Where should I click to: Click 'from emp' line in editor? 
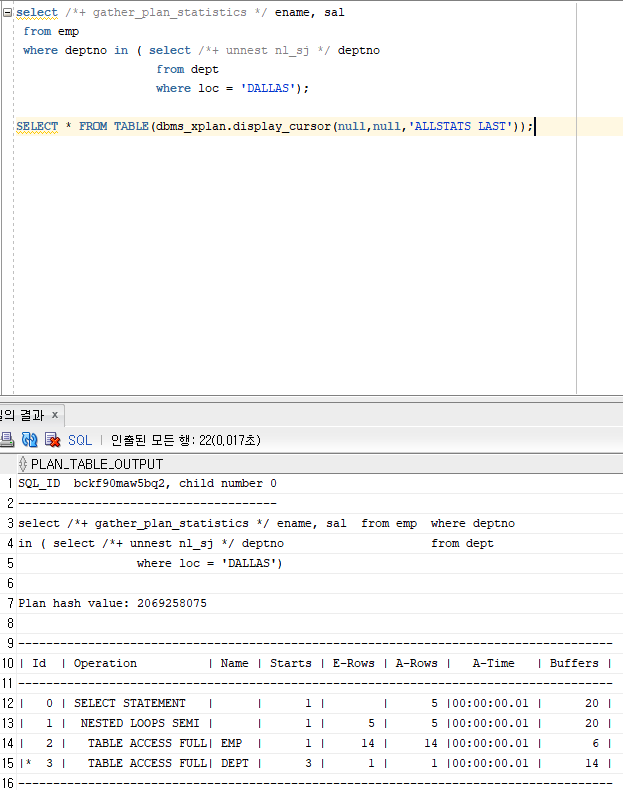click(51, 31)
